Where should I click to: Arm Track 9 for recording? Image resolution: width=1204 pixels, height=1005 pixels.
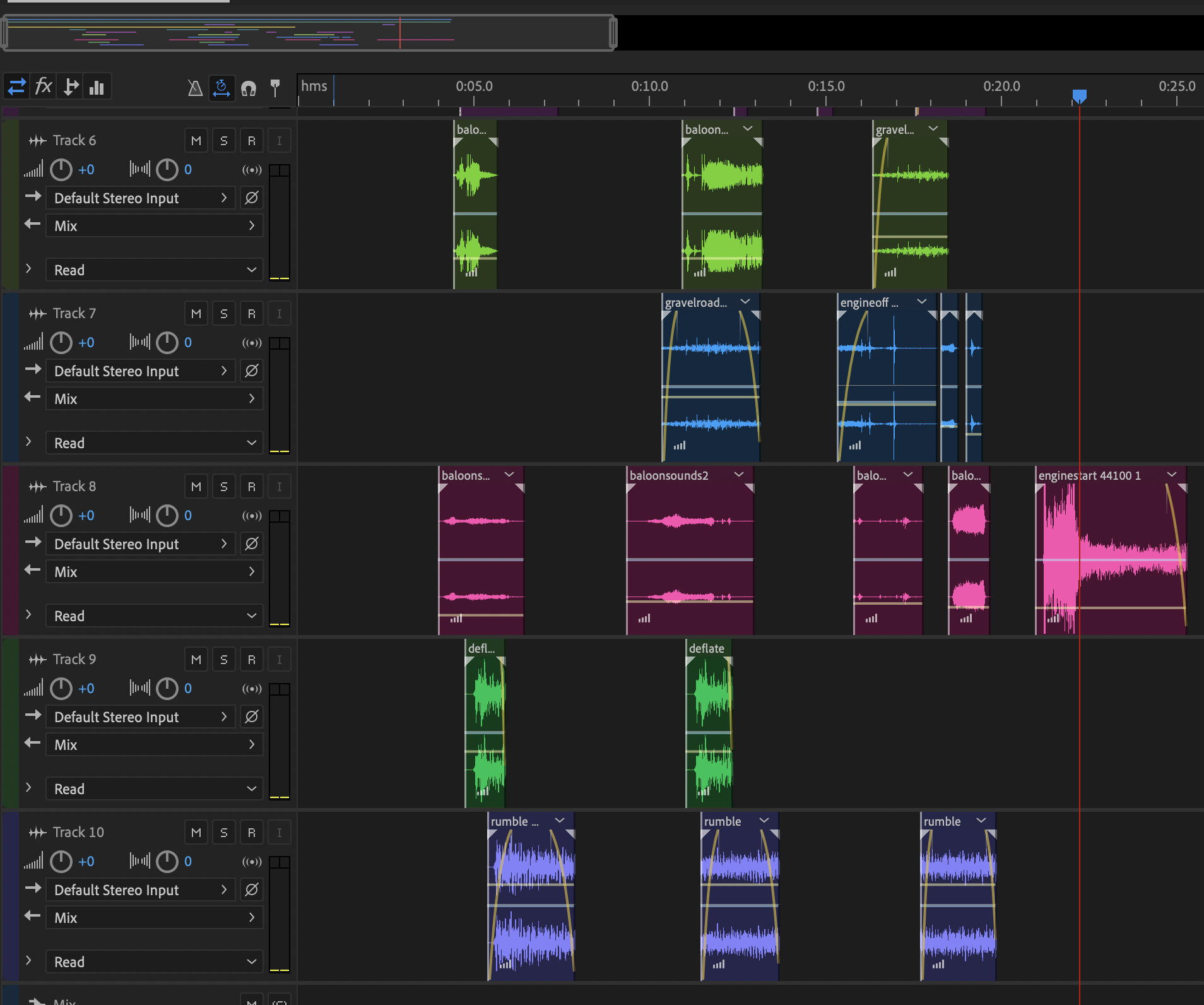(x=252, y=660)
